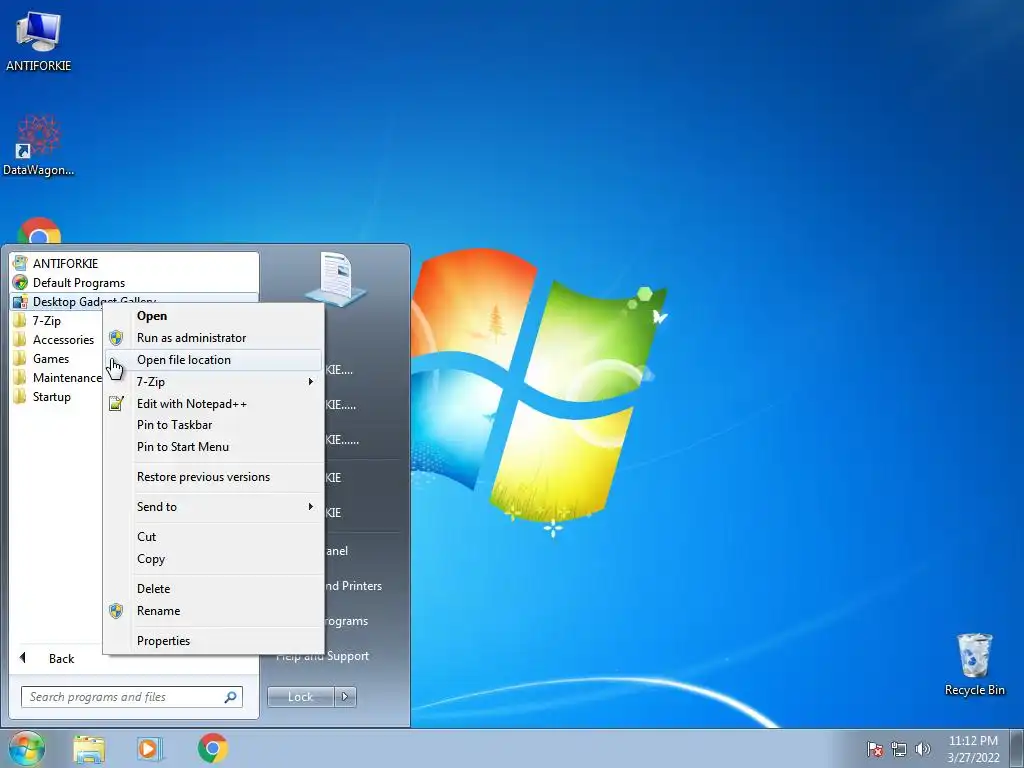Screen dimensions: 1024x768
Task: Choose Open in the context menu
Action: click(x=213, y=315)
